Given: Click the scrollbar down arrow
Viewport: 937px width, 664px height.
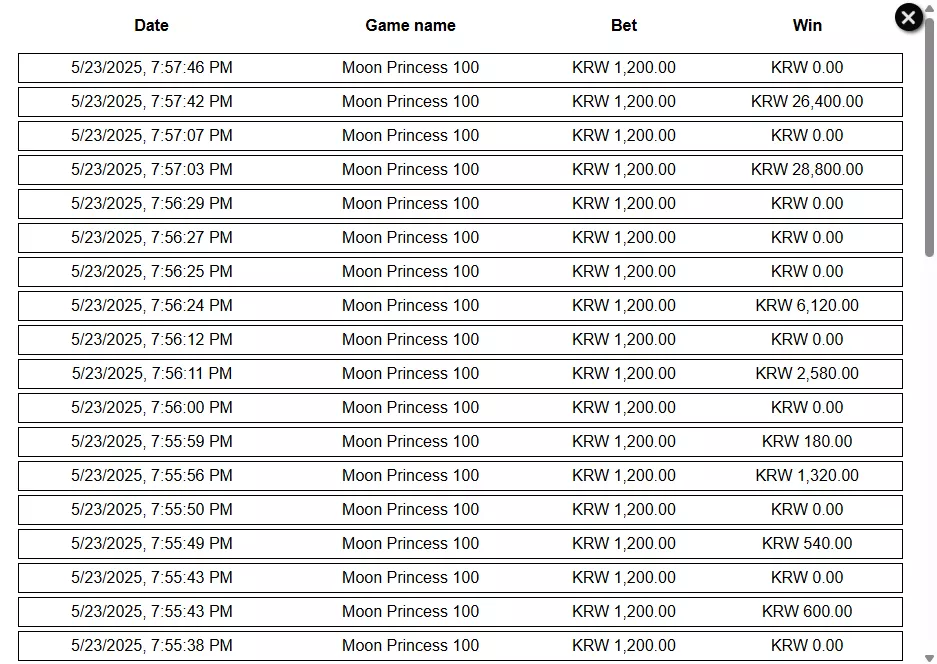Looking at the screenshot, I should 929,658.
